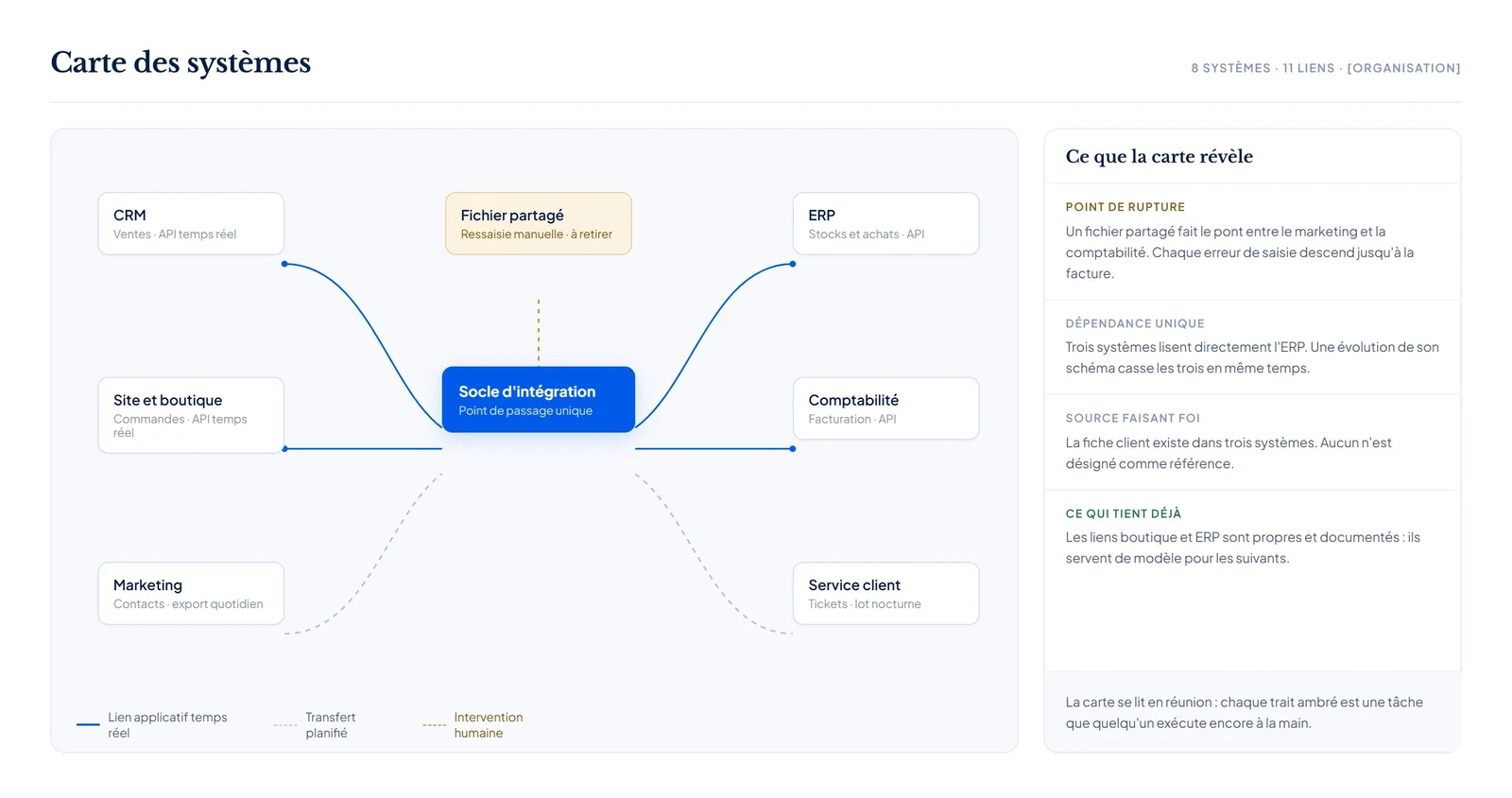
Task: Click the 'POINT DE RUPTURE' label
Action: (1125, 207)
